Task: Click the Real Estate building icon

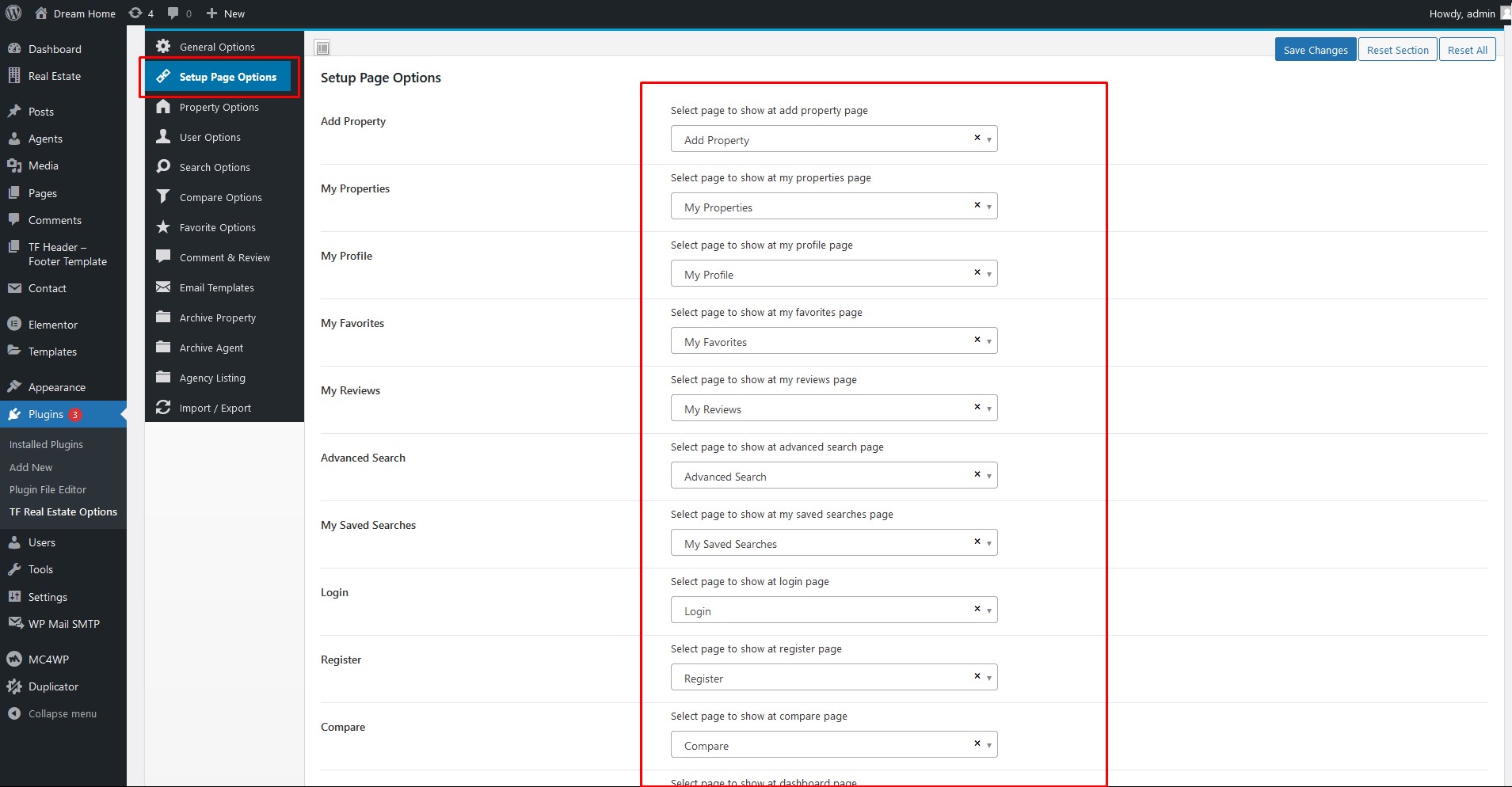Action: (14, 76)
